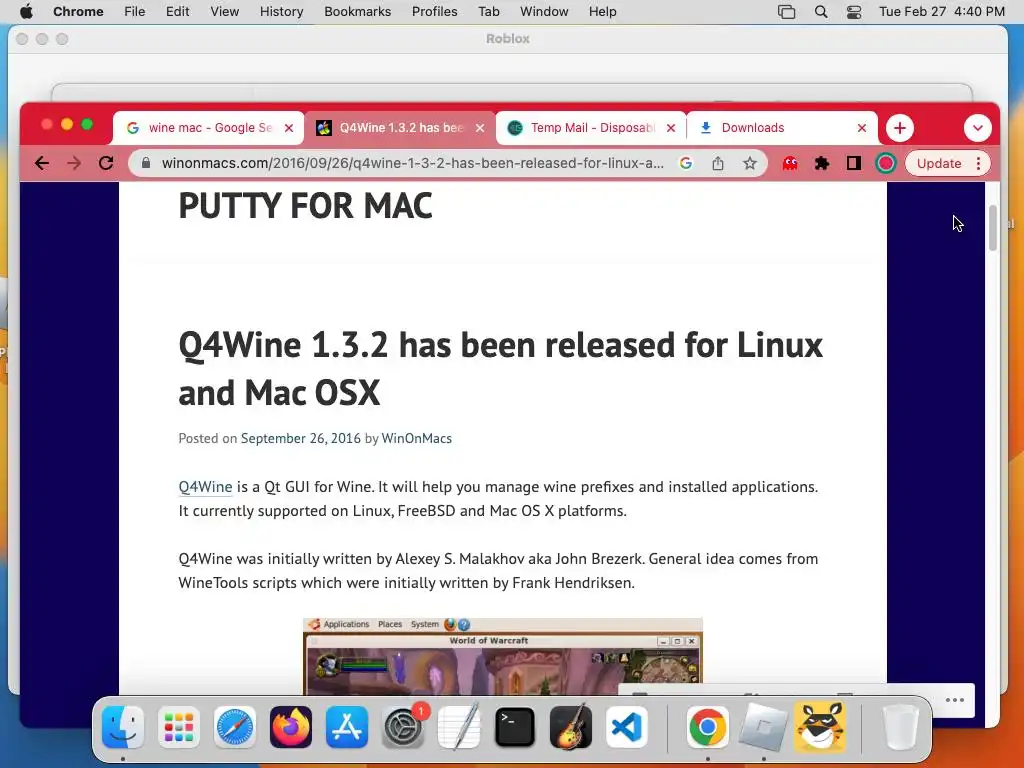Open the Bookmarks menu
This screenshot has width=1024, height=768.
pyautogui.click(x=357, y=12)
